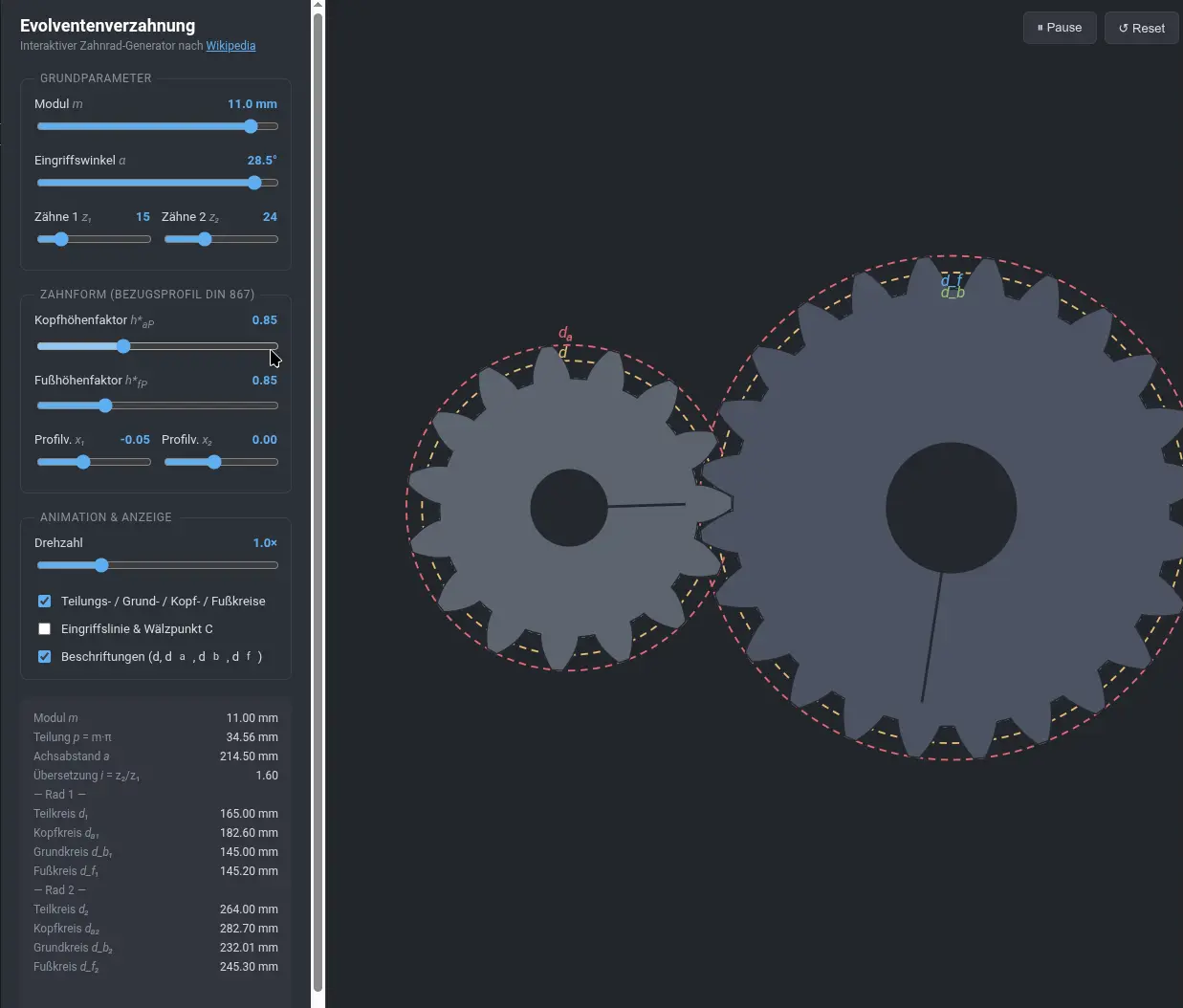Click the Zähne 1 slider handle
Image resolution: width=1183 pixels, height=1008 pixels.
(61, 239)
